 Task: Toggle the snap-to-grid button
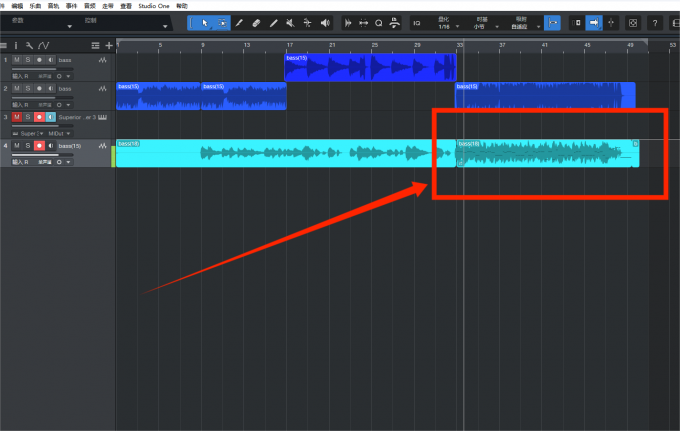[552, 23]
